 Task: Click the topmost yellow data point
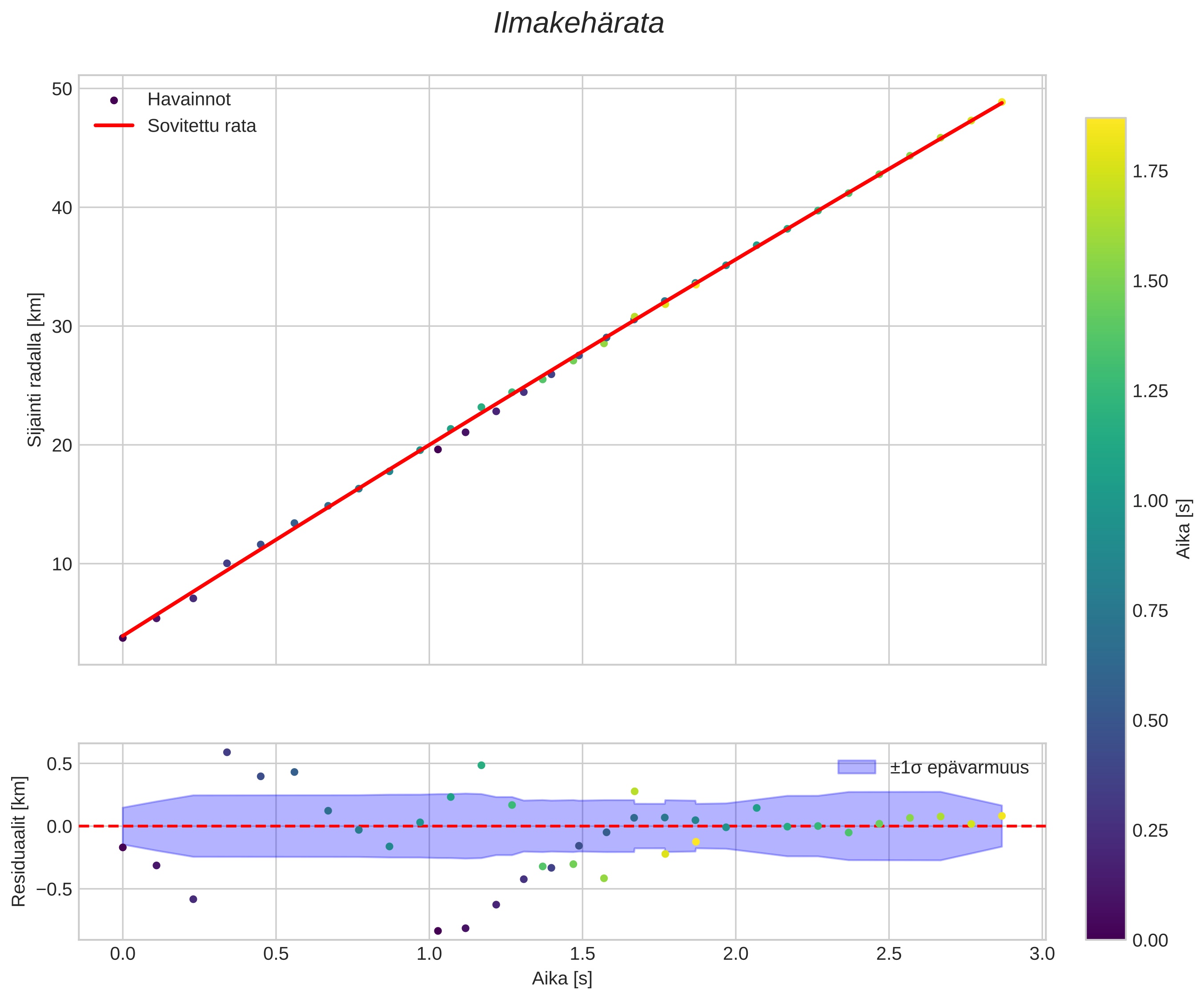point(1001,102)
